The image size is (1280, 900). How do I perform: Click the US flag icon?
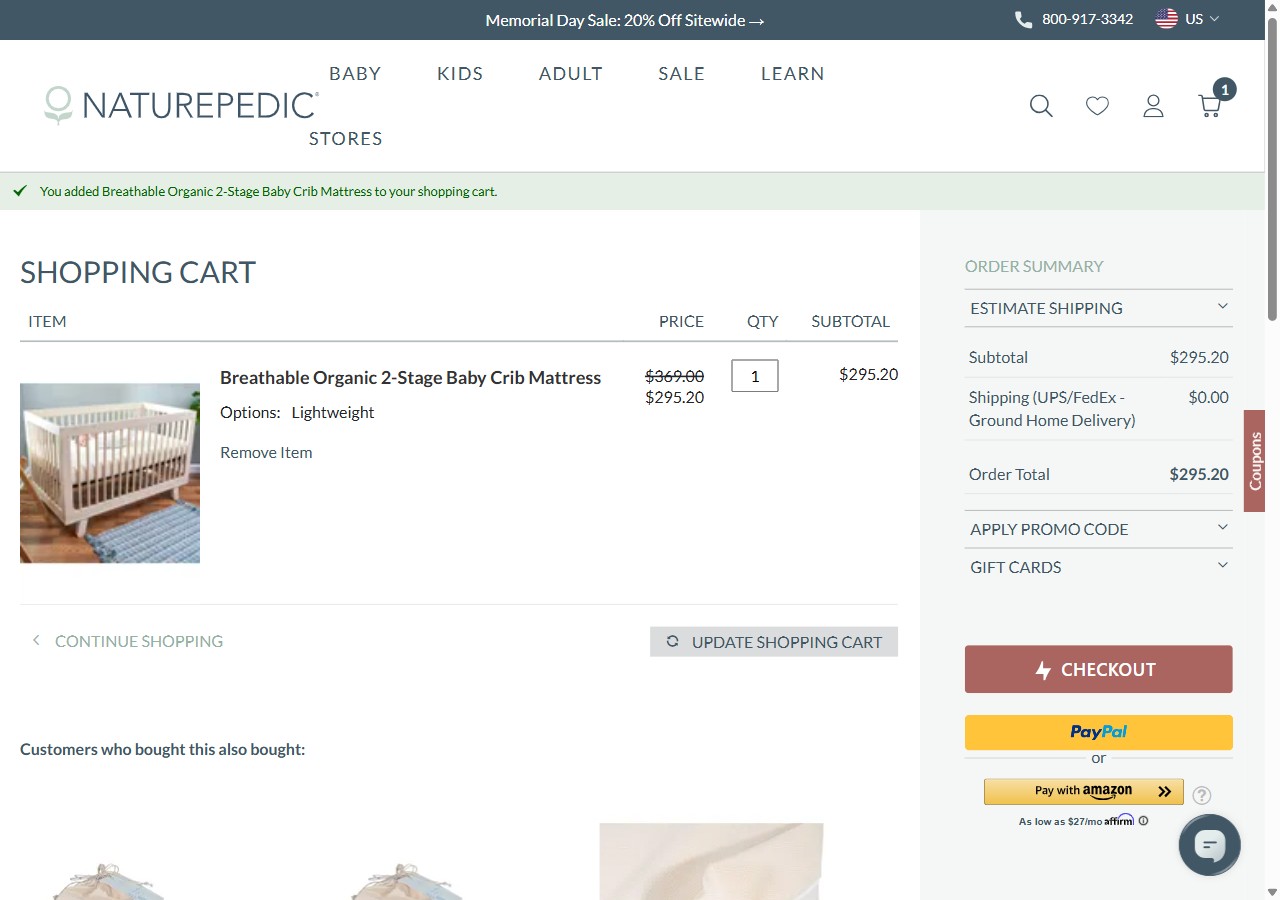pyautogui.click(x=1166, y=19)
